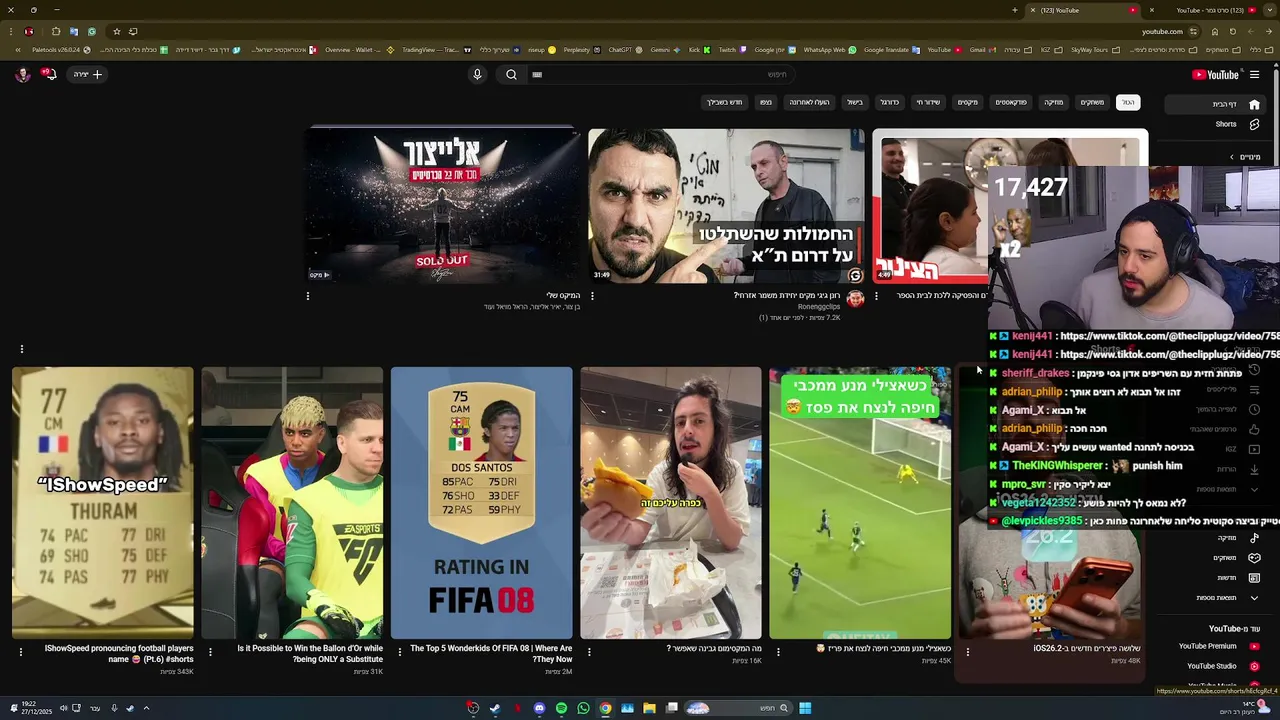This screenshot has height=720, width=1280.
Task: Open File Explorer from the taskbar
Action: [x=649, y=708]
